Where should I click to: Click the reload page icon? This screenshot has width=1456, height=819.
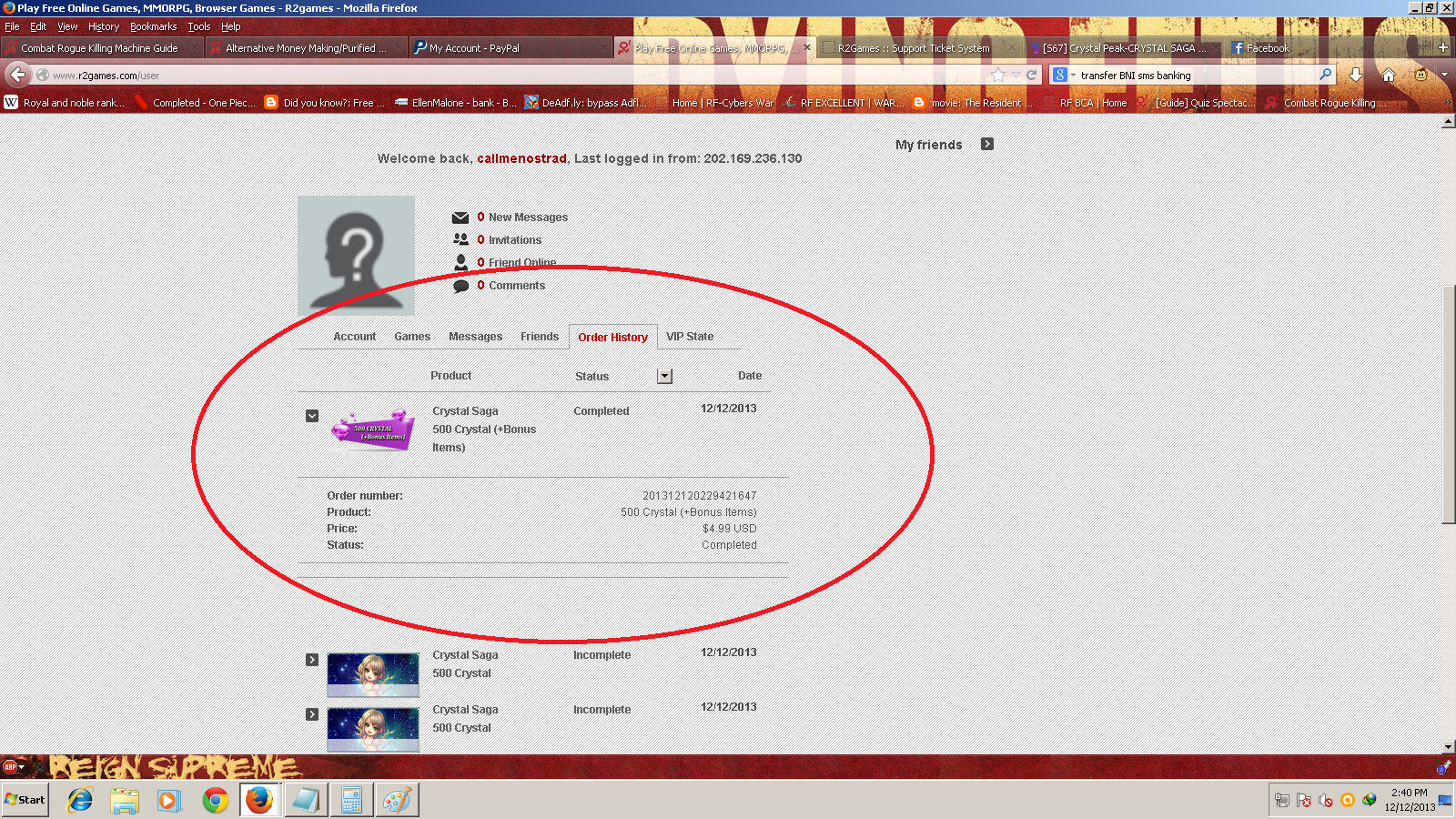pyautogui.click(x=1031, y=76)
